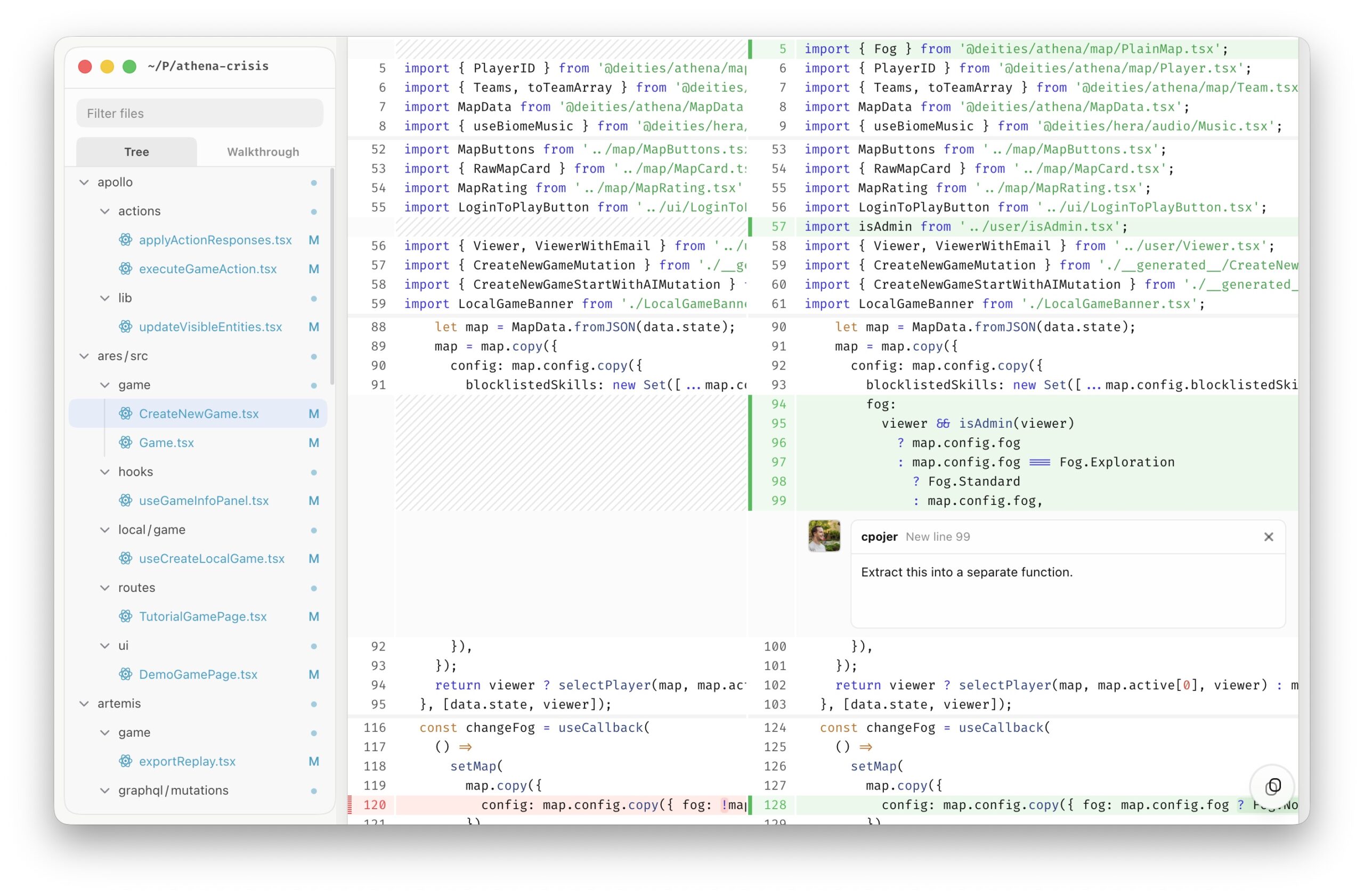Click the yellow minimize window button
Viewport: 1364px width, 896px height.
pyautogui.click(x=107, y=67)
